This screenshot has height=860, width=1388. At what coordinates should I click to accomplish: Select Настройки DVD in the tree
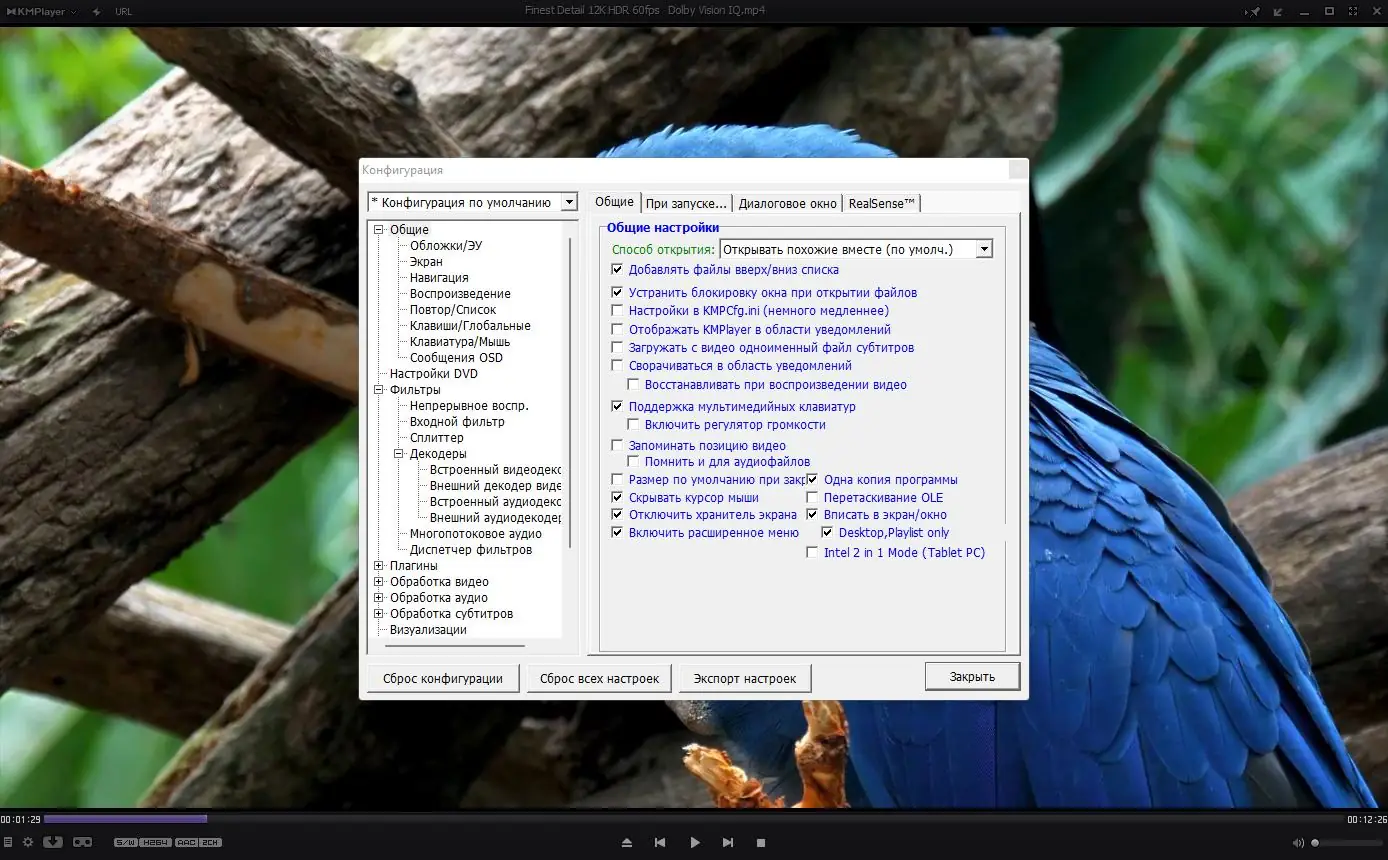pos(434,374)
